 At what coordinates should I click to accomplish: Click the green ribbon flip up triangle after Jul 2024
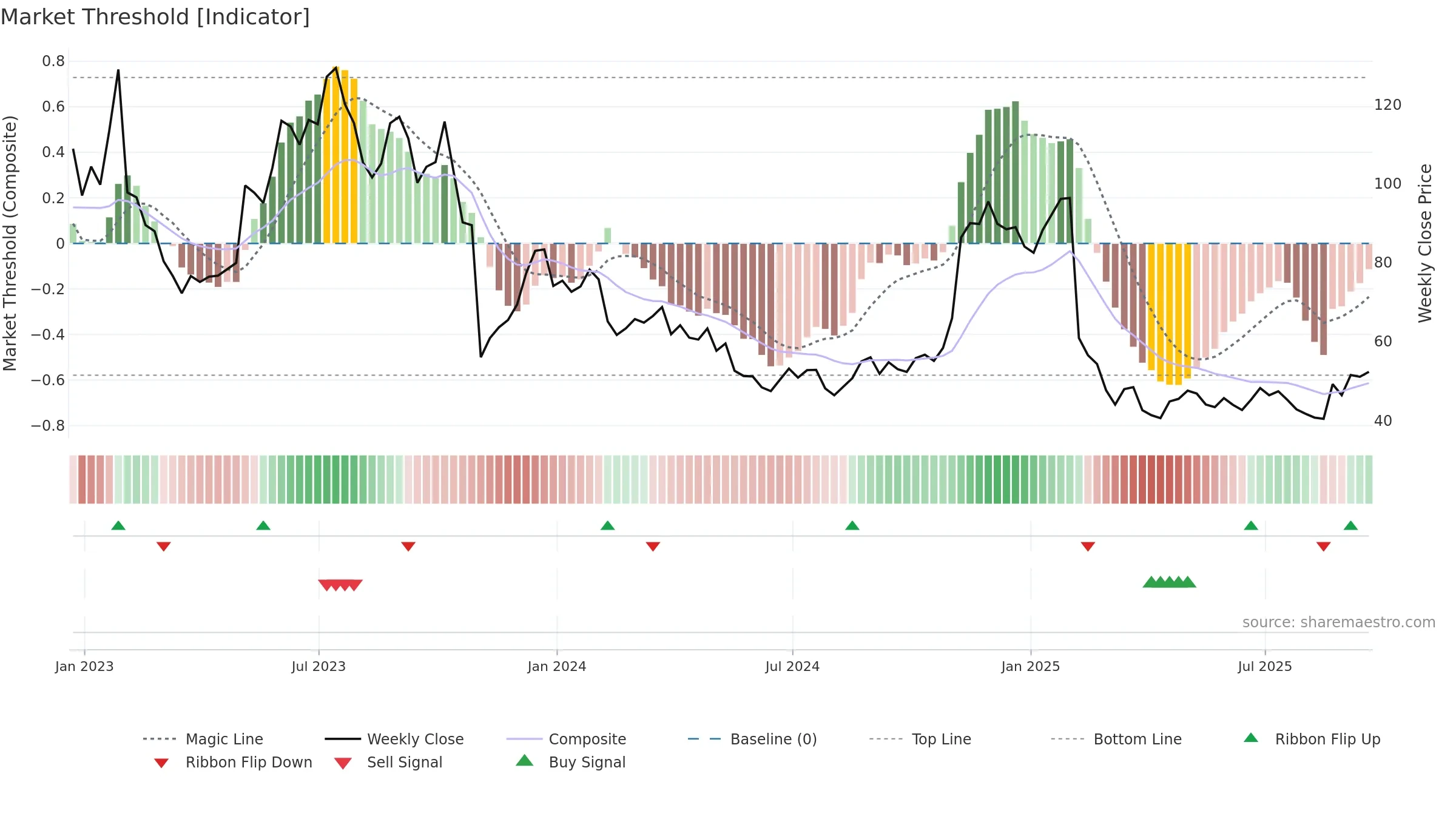point(852,525)
